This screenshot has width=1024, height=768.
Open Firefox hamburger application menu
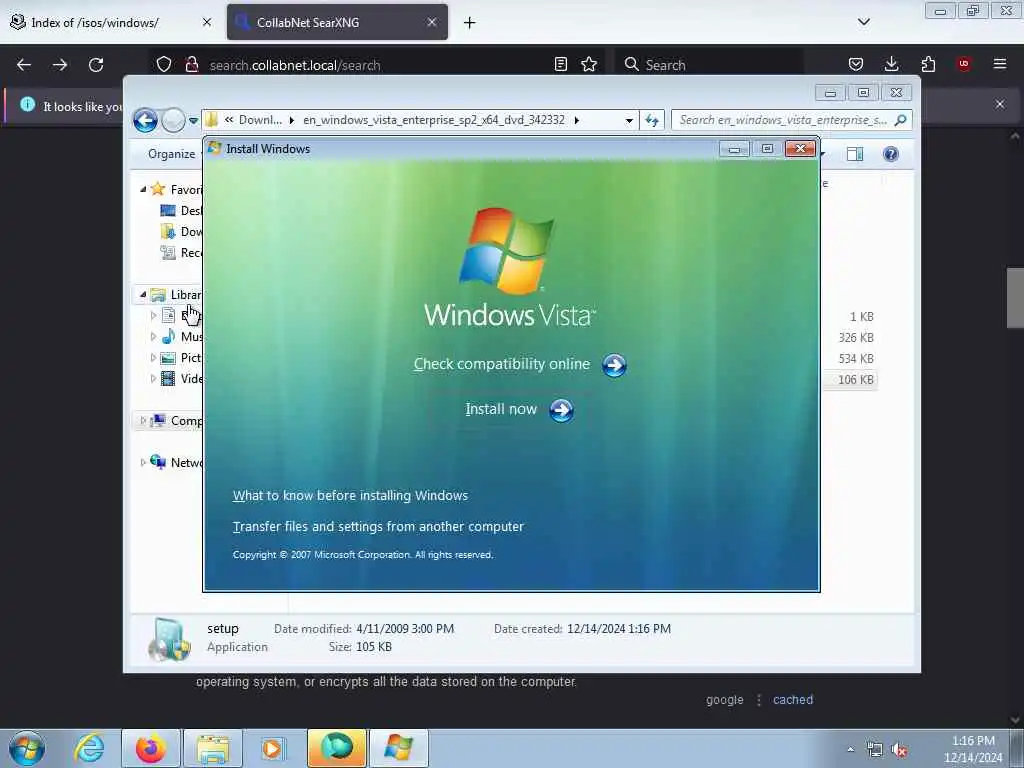pyautogui.click(x=1000, y=64)
